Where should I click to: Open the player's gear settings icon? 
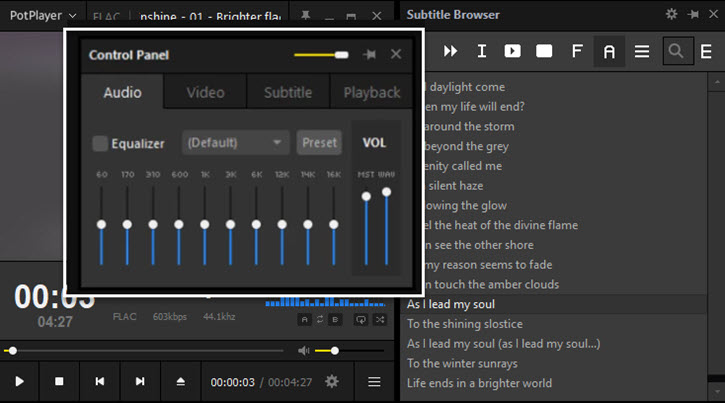click(x=332, y=382)
